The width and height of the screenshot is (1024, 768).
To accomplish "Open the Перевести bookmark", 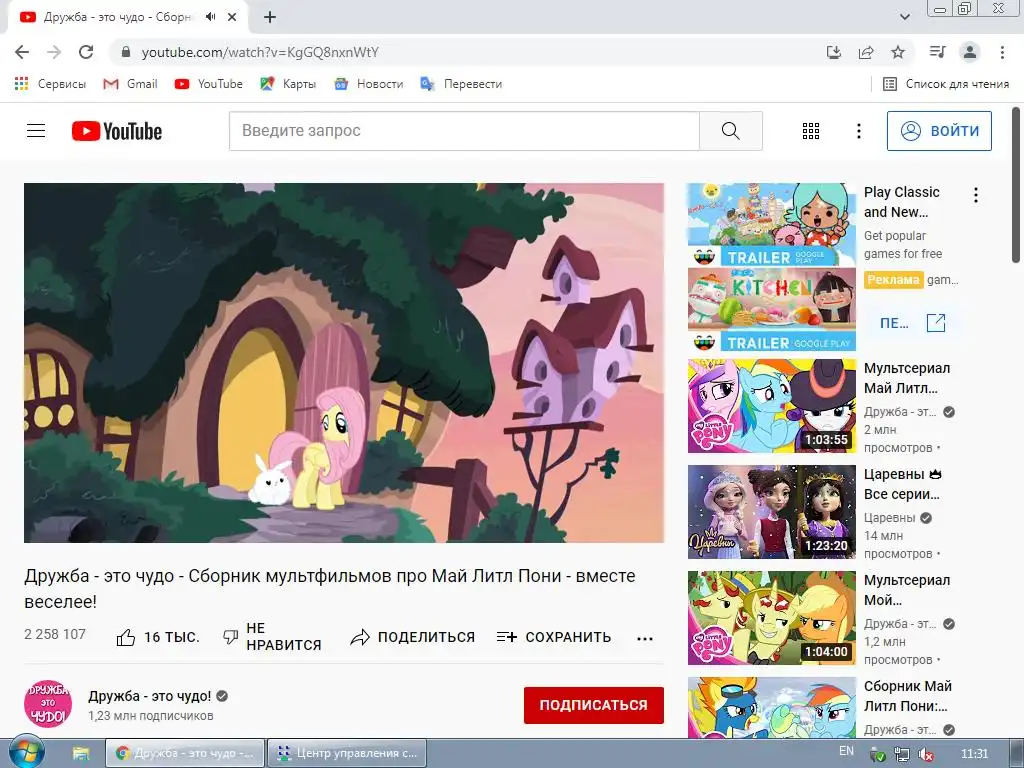I will coord(461,84).
